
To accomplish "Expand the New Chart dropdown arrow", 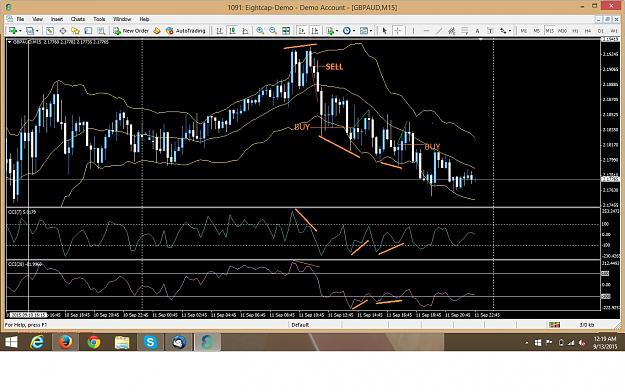I will coord(20,31).
